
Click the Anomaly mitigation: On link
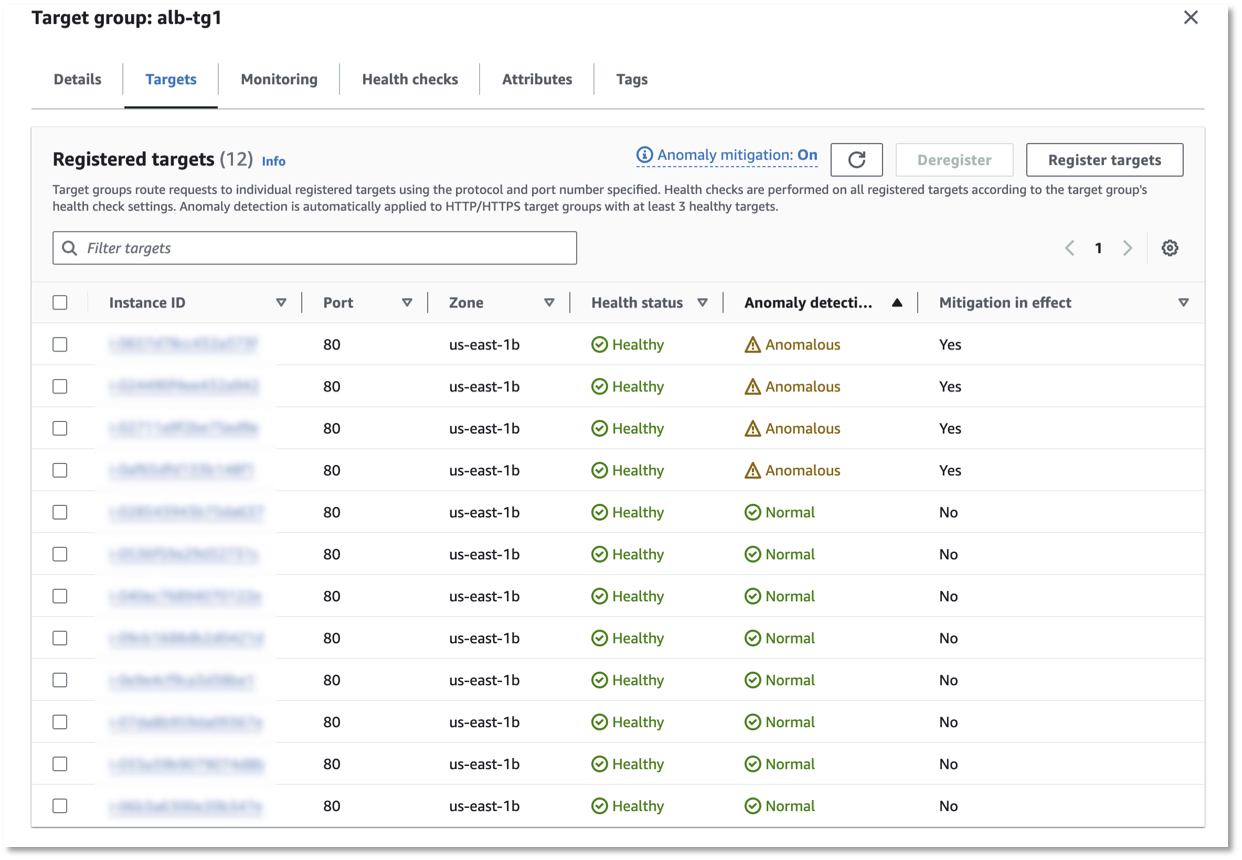coord(737,155)
